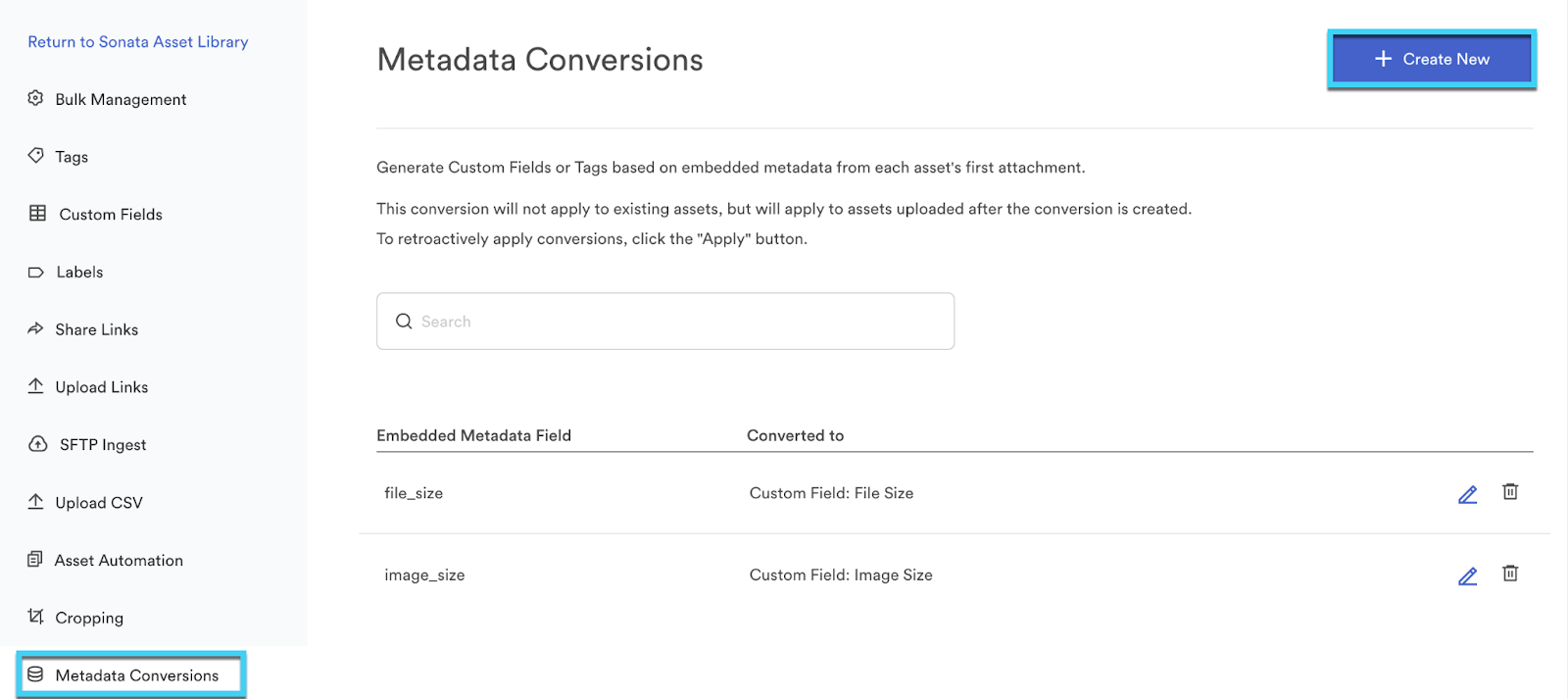Click trash icon for image_size row
Viewport: 1568px width, 699px height.
tap(1510, 574)
